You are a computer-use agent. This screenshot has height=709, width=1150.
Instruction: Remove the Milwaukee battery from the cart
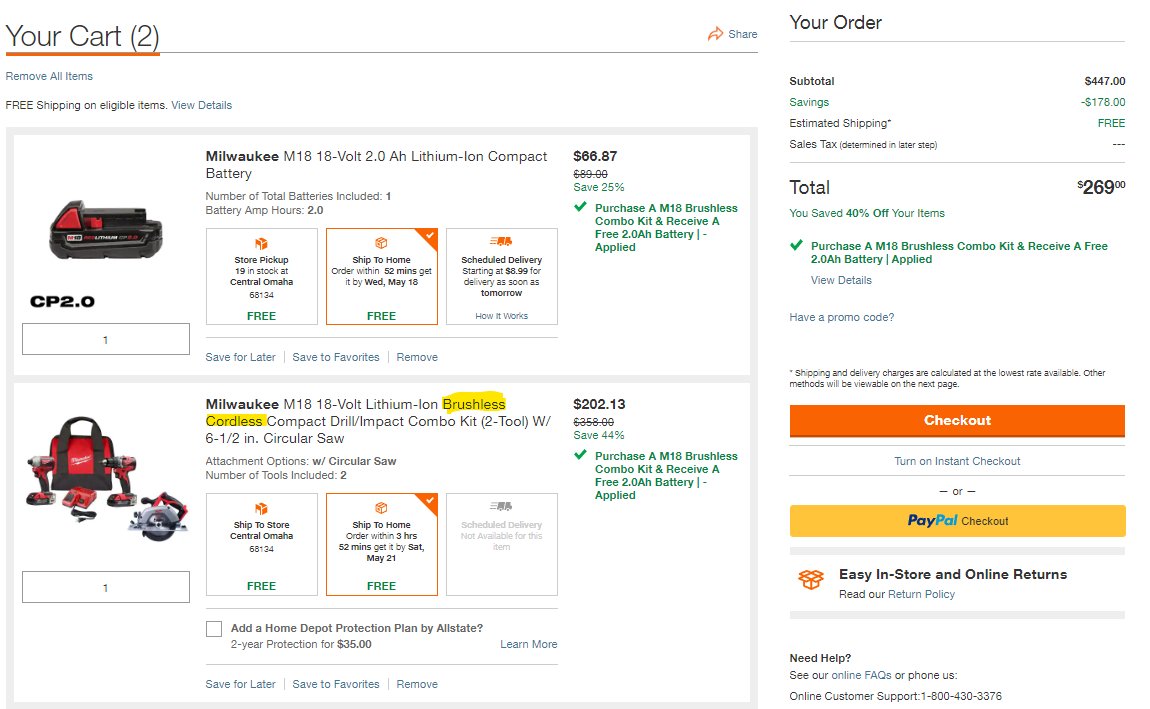pos(417,357)
